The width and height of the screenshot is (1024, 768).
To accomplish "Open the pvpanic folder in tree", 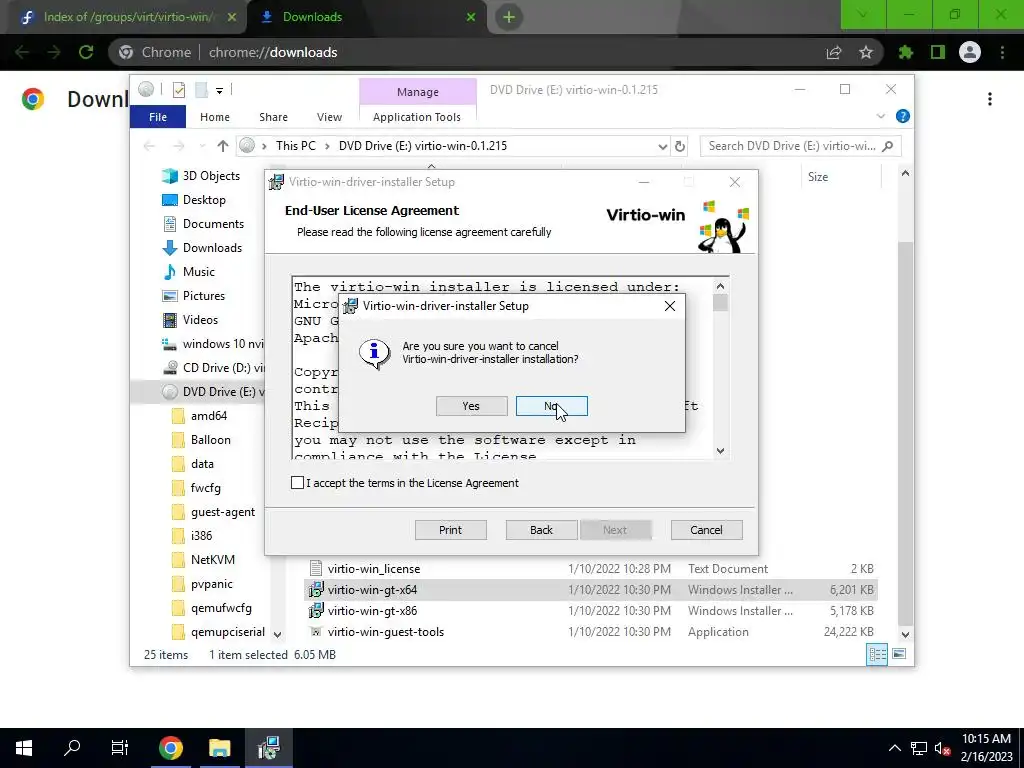I will coord(202,584).
